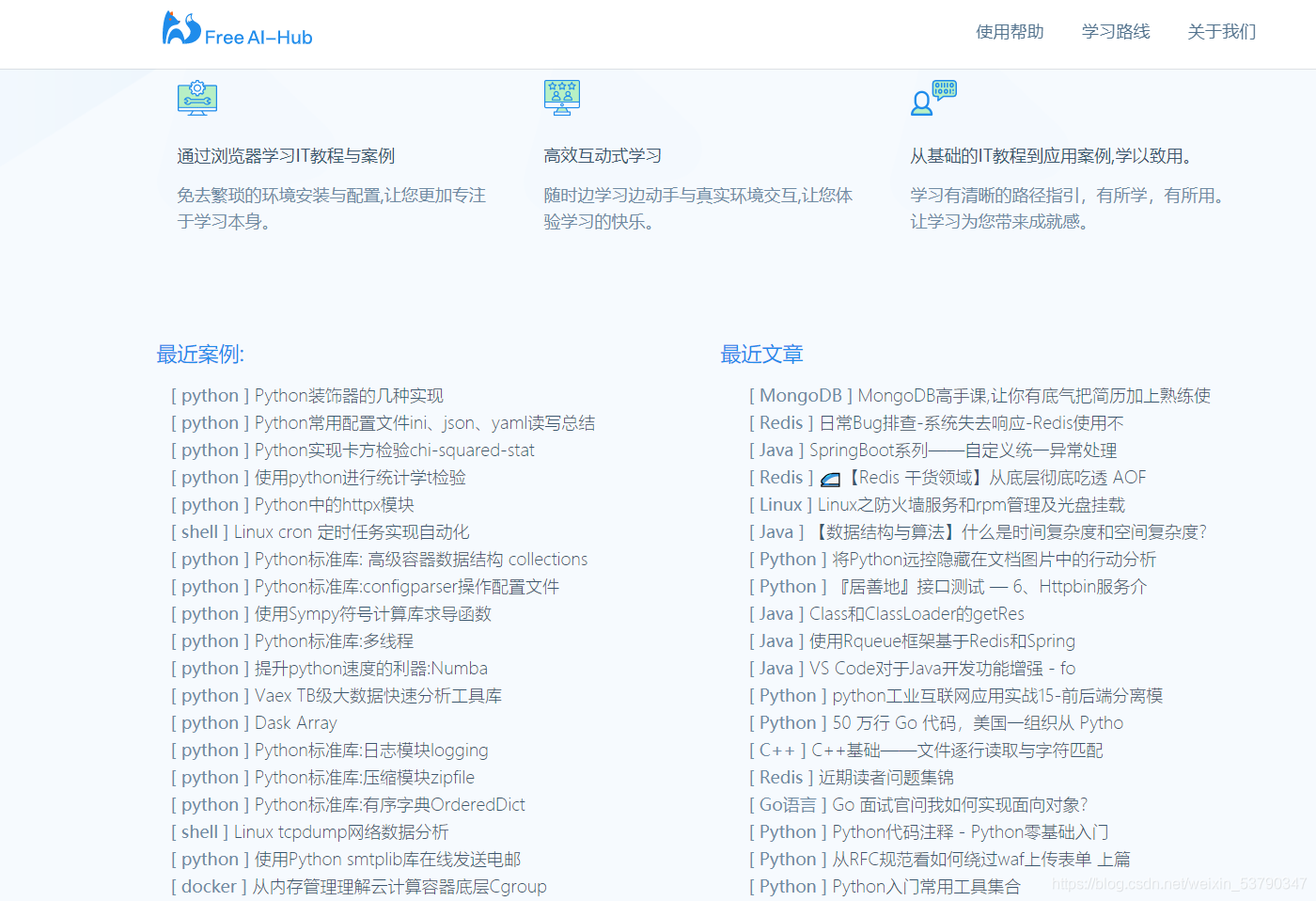Screen dimensions: 1316x901
Task: Open the Python装饰器的几种实现 case link
Action: click(x=307, y=395)
